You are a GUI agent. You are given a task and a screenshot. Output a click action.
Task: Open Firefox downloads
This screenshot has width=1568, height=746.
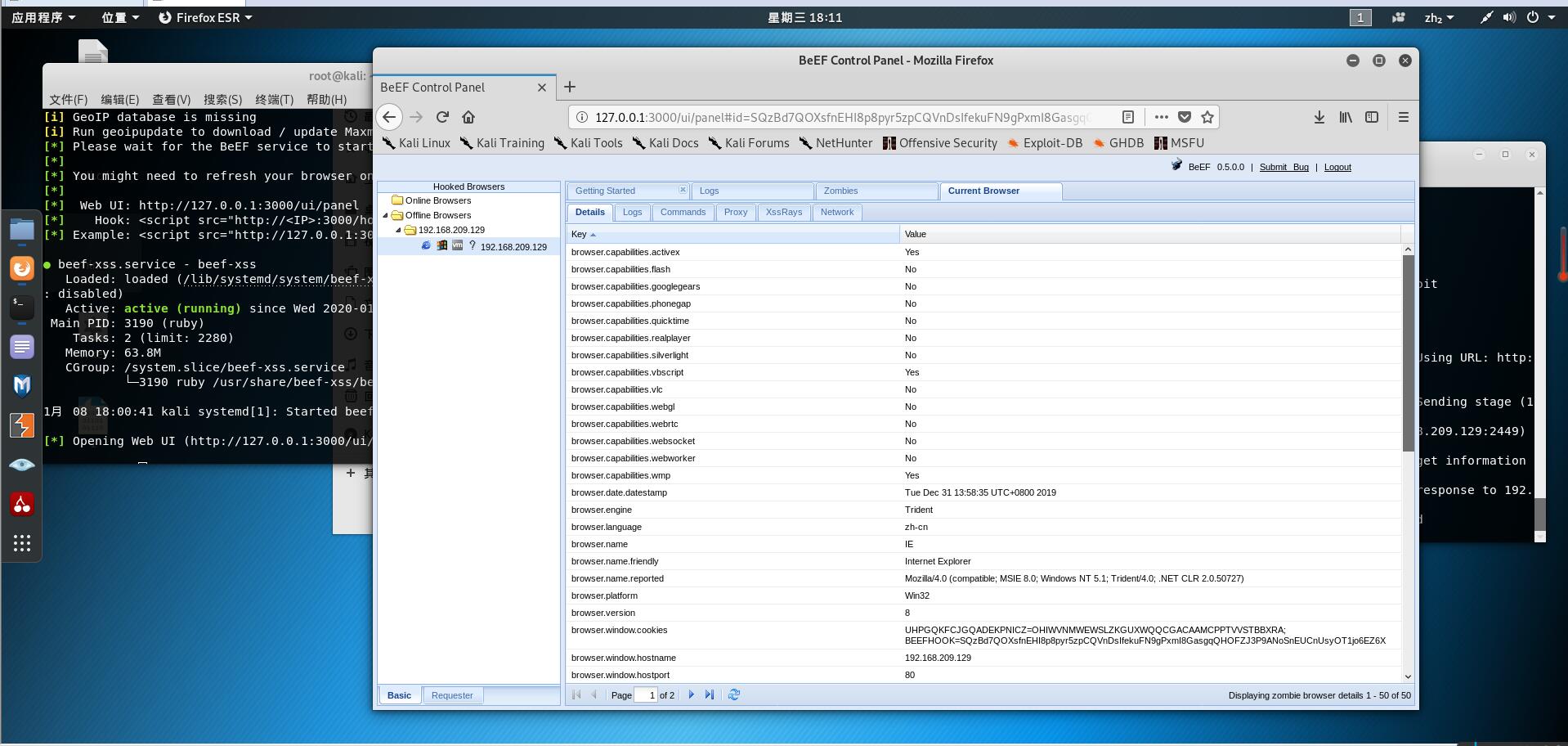[x=1319, y=117]
